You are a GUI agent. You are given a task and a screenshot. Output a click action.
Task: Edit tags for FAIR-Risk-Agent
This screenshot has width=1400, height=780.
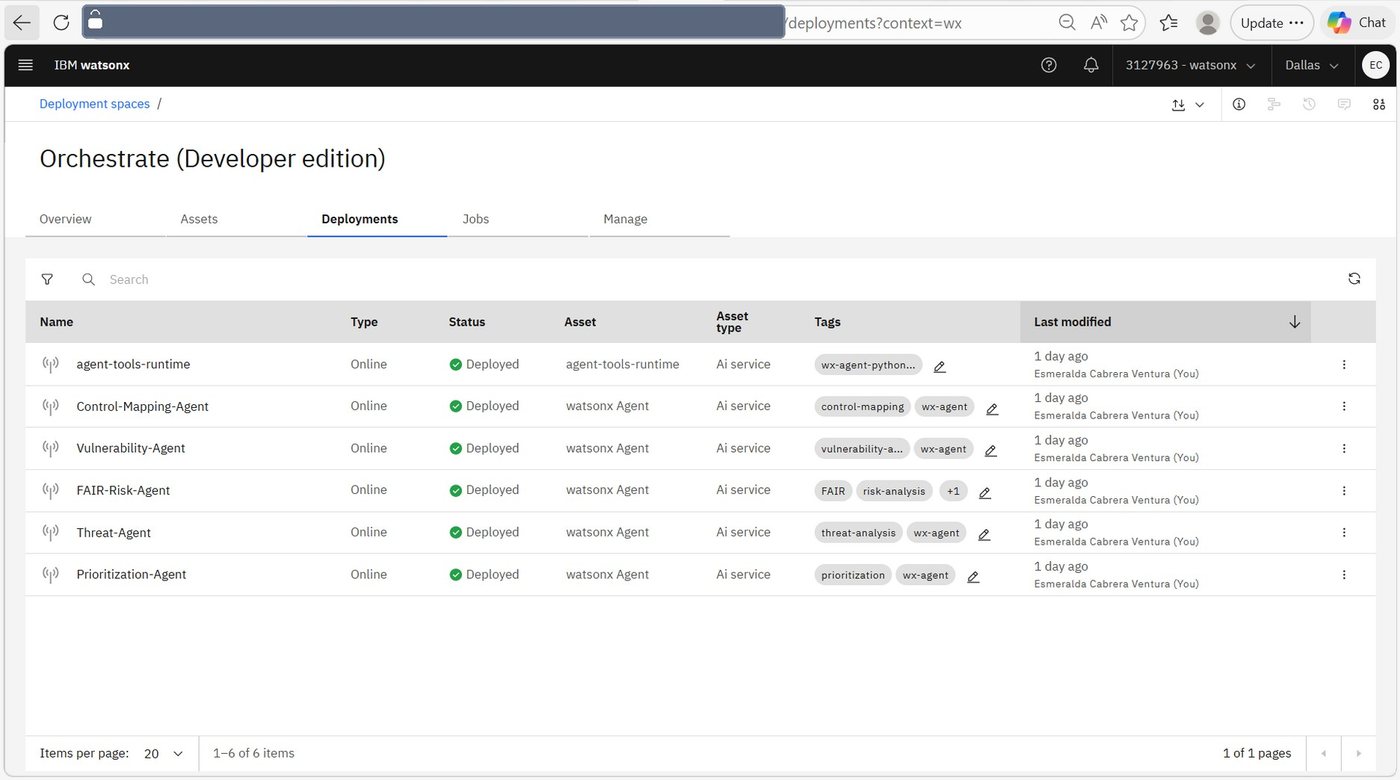pos(985,492)
